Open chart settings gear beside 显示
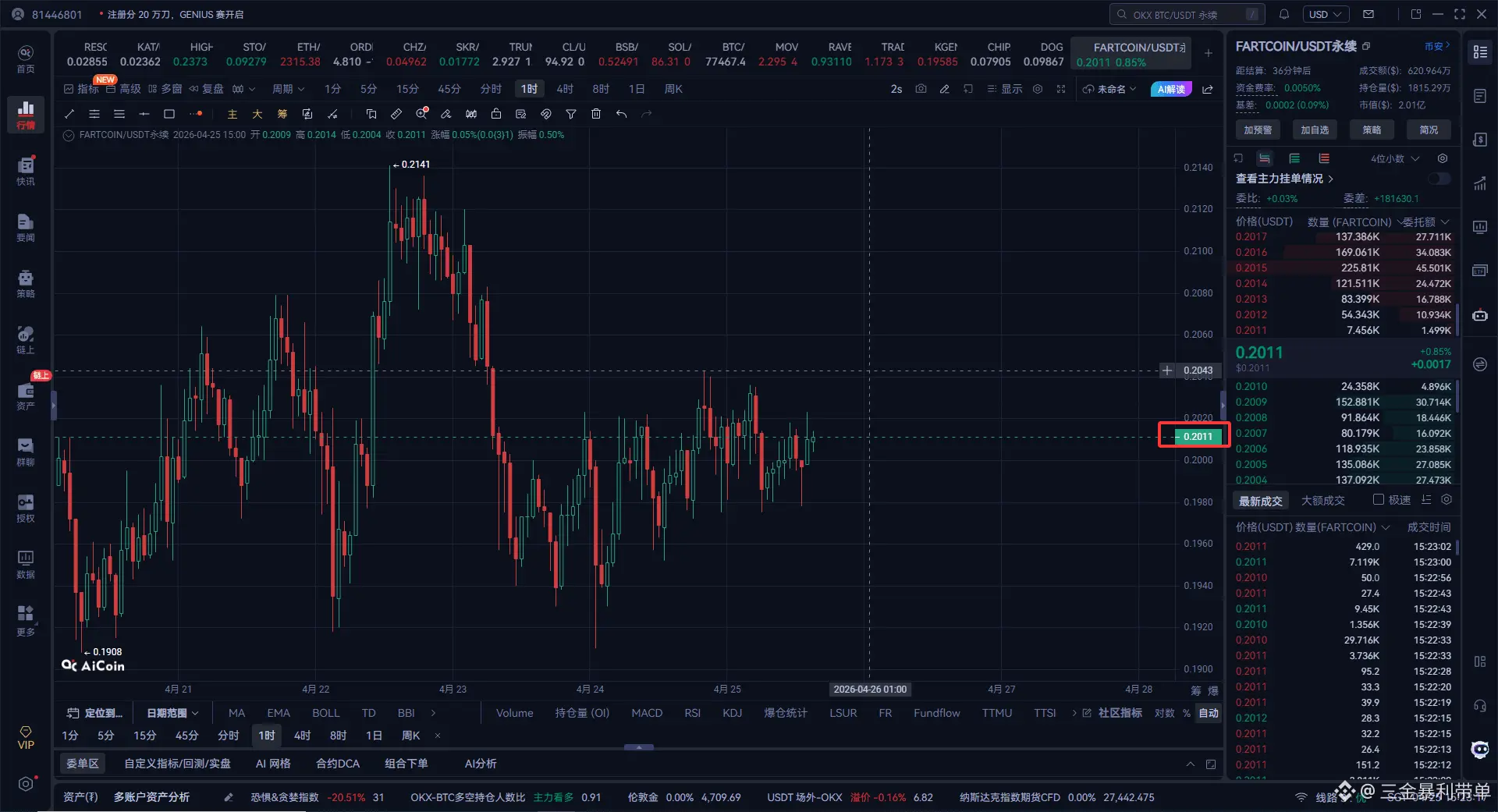1498x812 pixels. (1038, 89)
